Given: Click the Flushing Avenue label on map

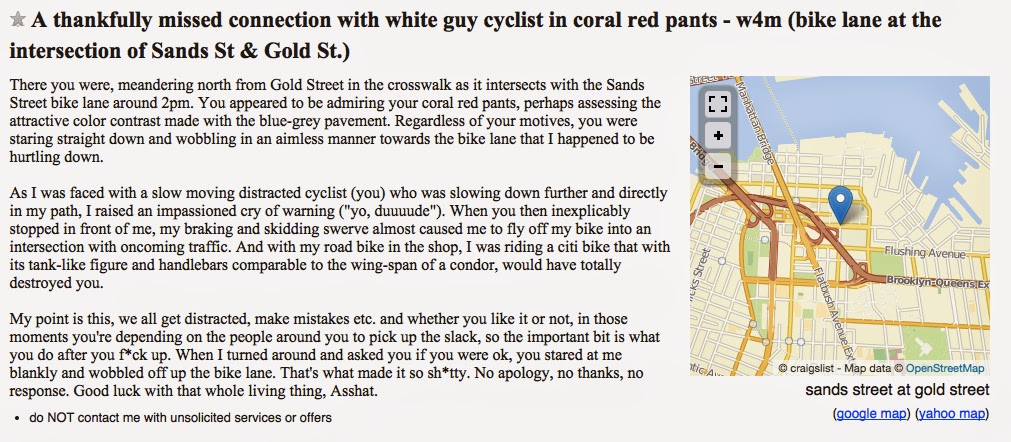Looking at the screenshot, I should [925, 253].
